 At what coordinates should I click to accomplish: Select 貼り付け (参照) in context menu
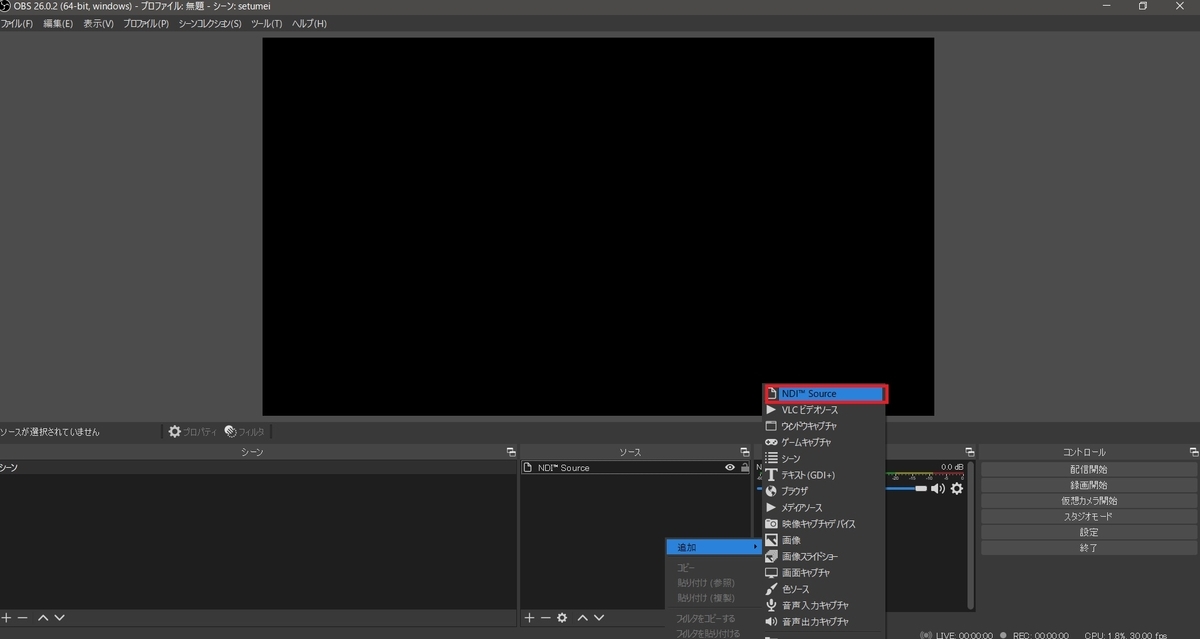(x=705, y=583)
